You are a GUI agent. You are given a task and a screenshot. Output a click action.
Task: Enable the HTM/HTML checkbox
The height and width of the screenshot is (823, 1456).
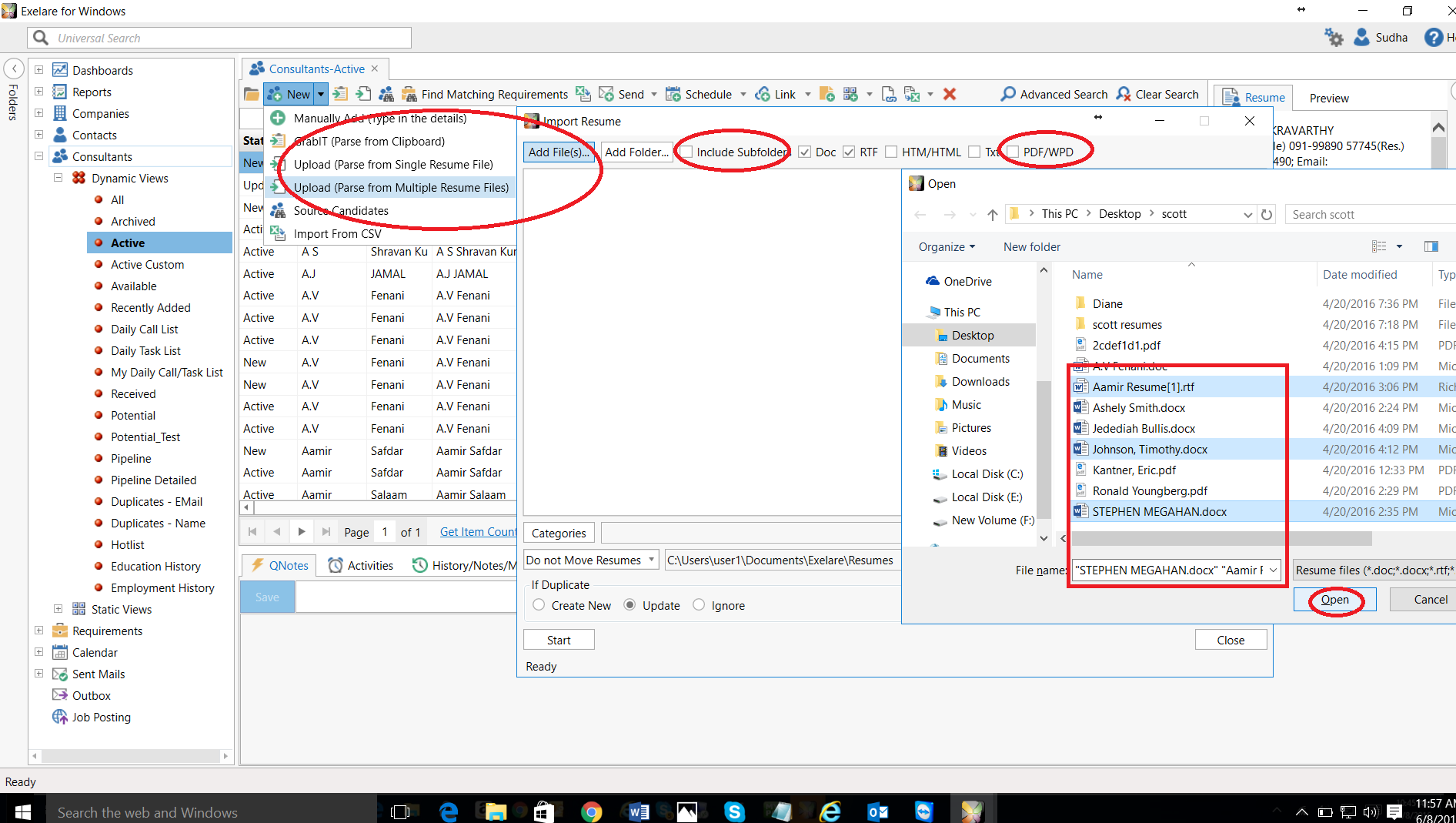click(891, 152)
